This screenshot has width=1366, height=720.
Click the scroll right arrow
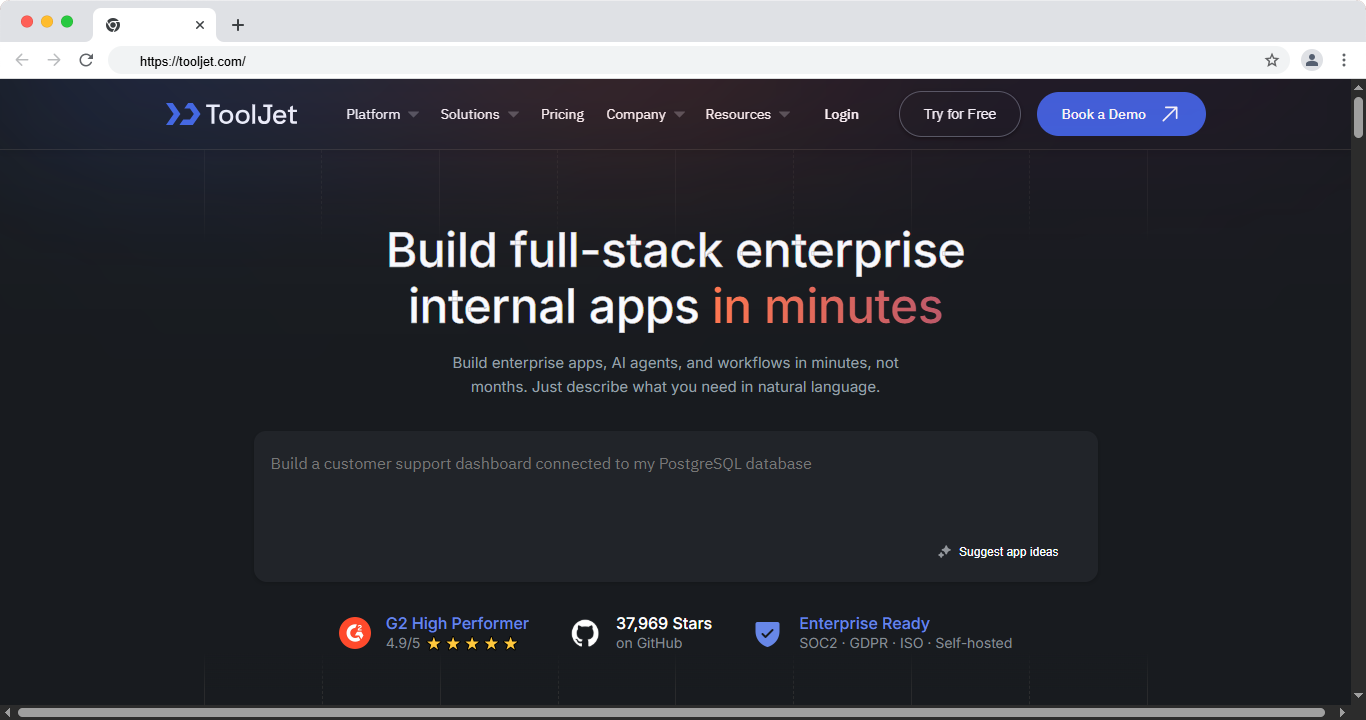pyautogui.click(x=1342, y=713)
